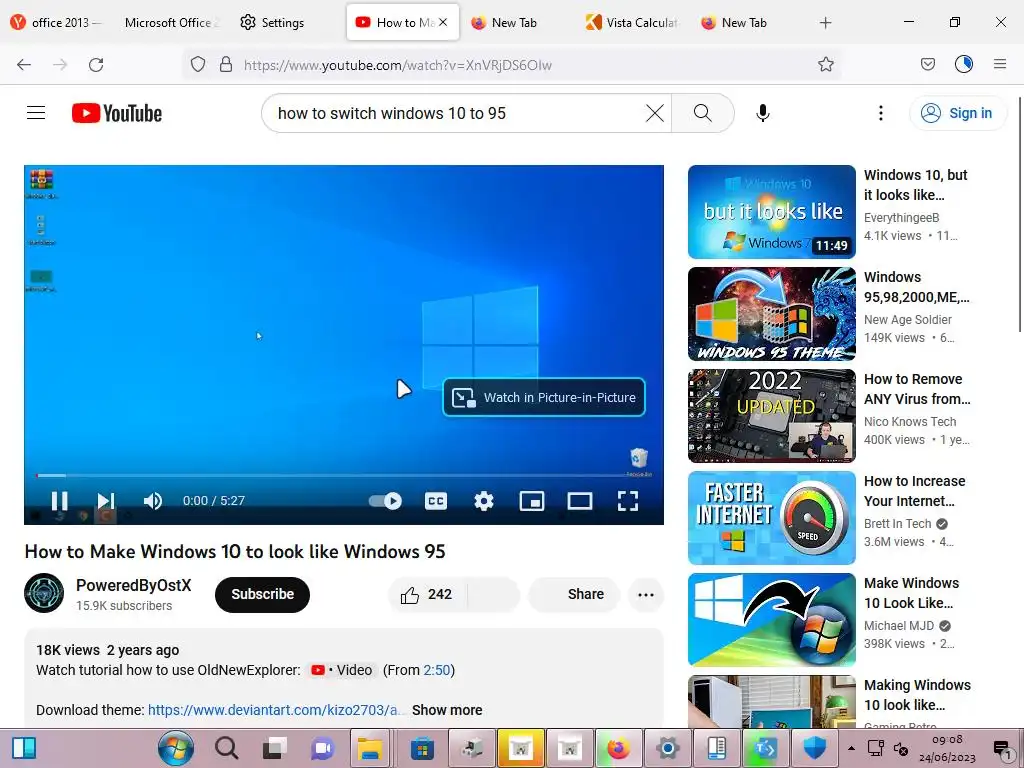
Task: Bookmark this page with star
Action: click(x=825, y=64)
